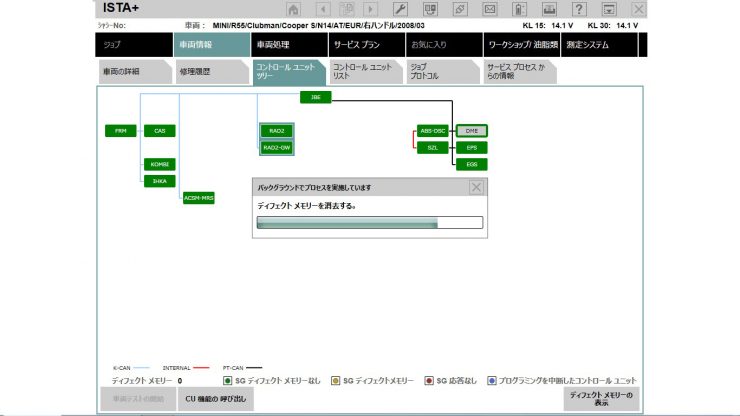Click the CU 機能の呼び出し button
The image size is (740, 416).
pos(216,399)
